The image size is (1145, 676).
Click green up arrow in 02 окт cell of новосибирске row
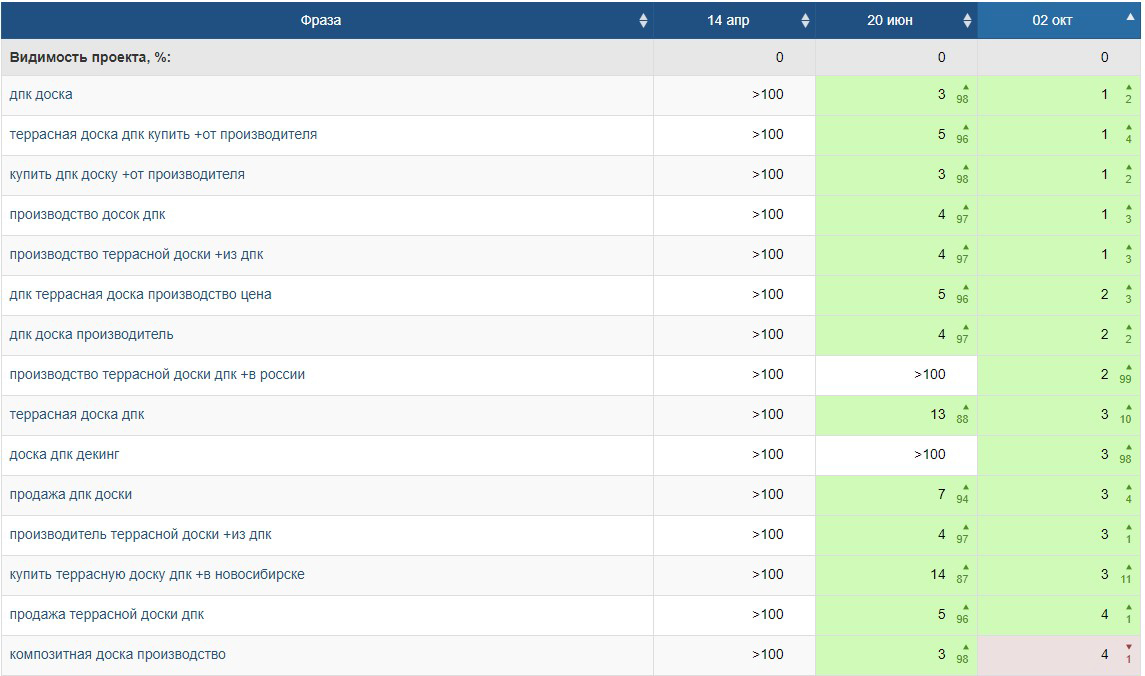coord(1128,567)
